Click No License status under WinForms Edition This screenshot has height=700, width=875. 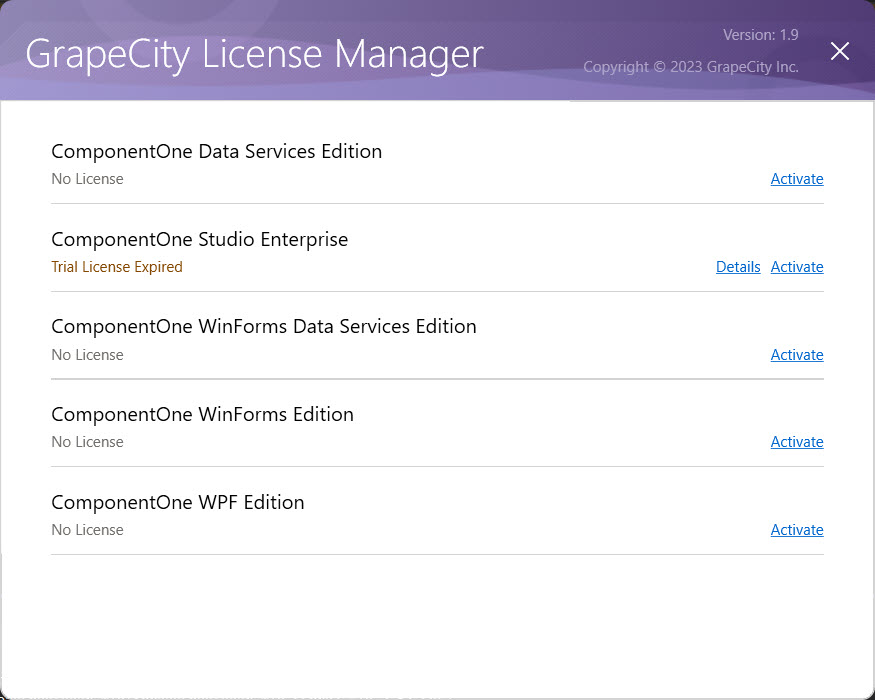[x=88, y=442]
